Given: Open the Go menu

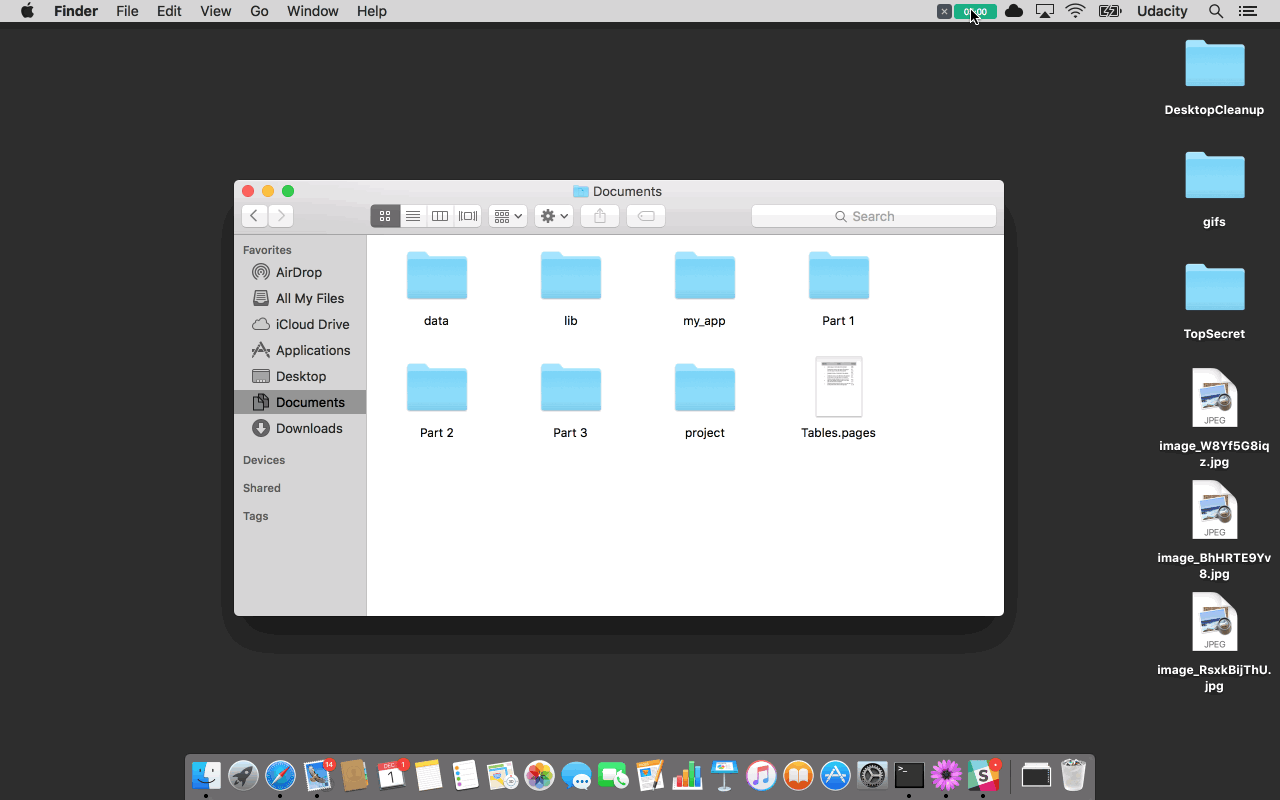Looking at the screenshot, I should coord(259,11).
